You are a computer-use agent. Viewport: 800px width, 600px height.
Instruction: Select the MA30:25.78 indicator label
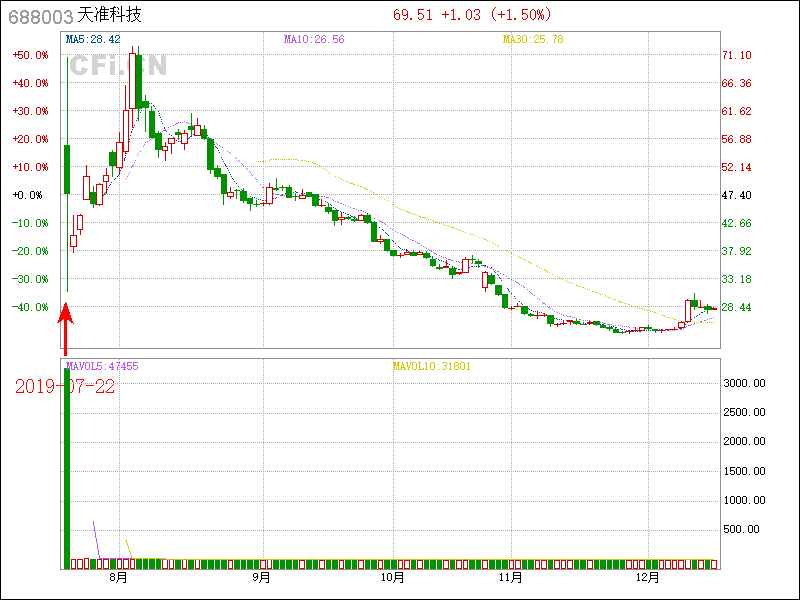click(x=533, y=39)
